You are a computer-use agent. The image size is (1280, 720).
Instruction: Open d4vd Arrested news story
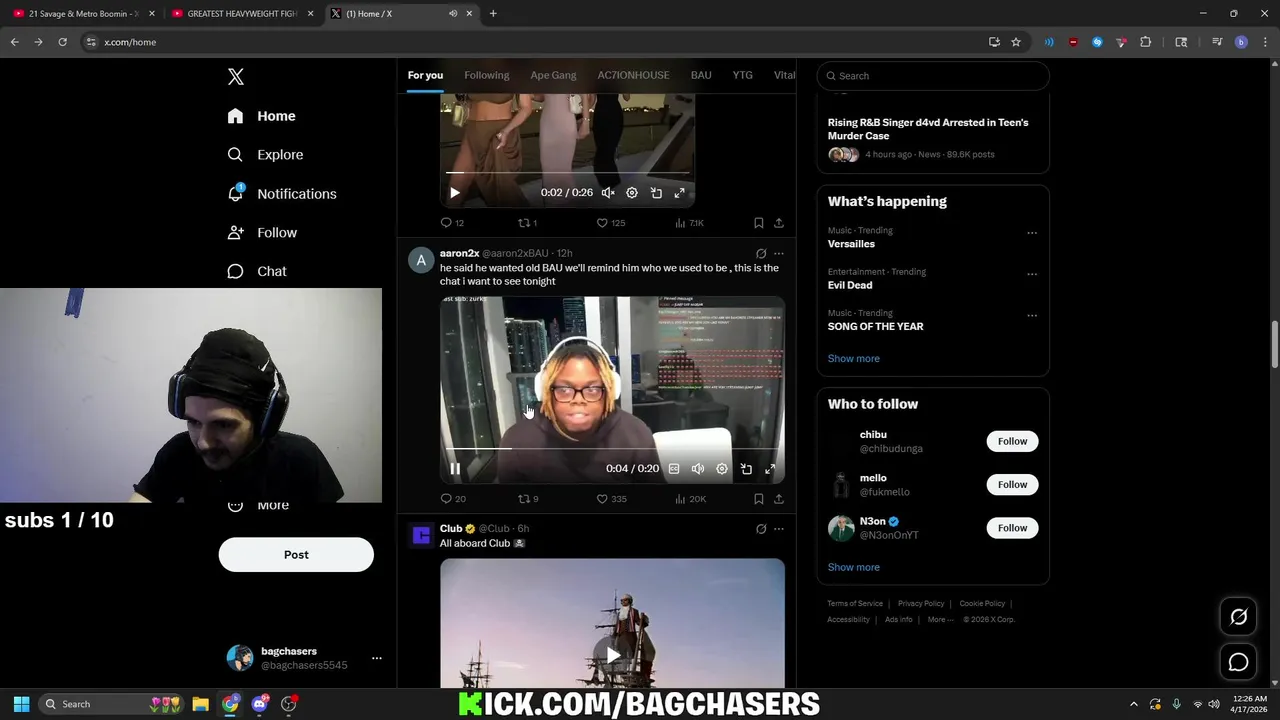928,129
